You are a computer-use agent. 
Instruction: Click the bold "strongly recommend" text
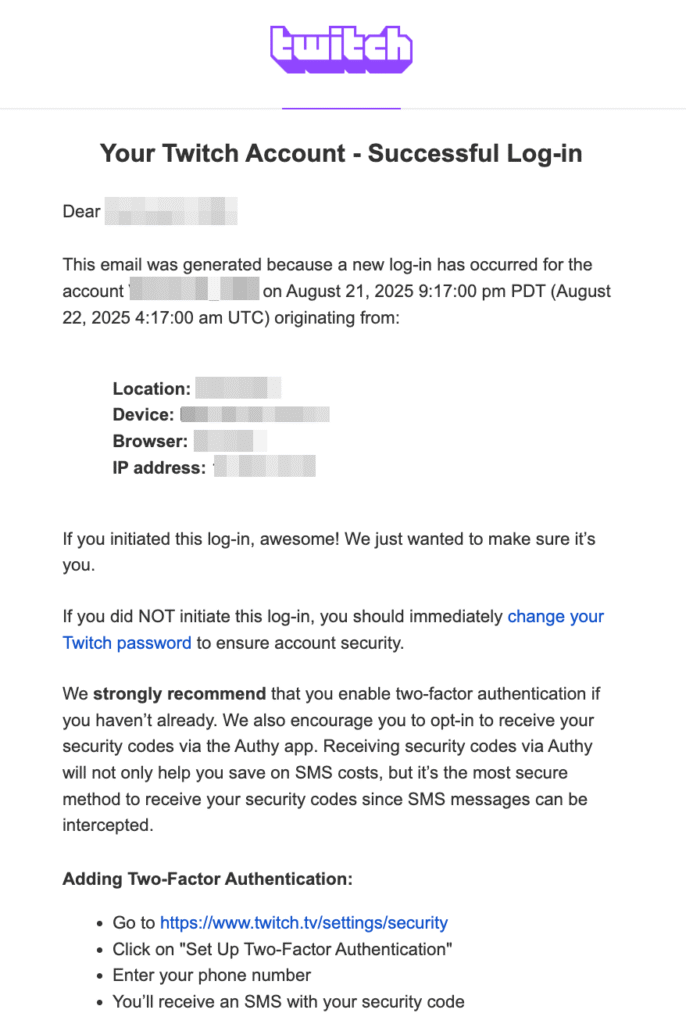coord(179,693)
